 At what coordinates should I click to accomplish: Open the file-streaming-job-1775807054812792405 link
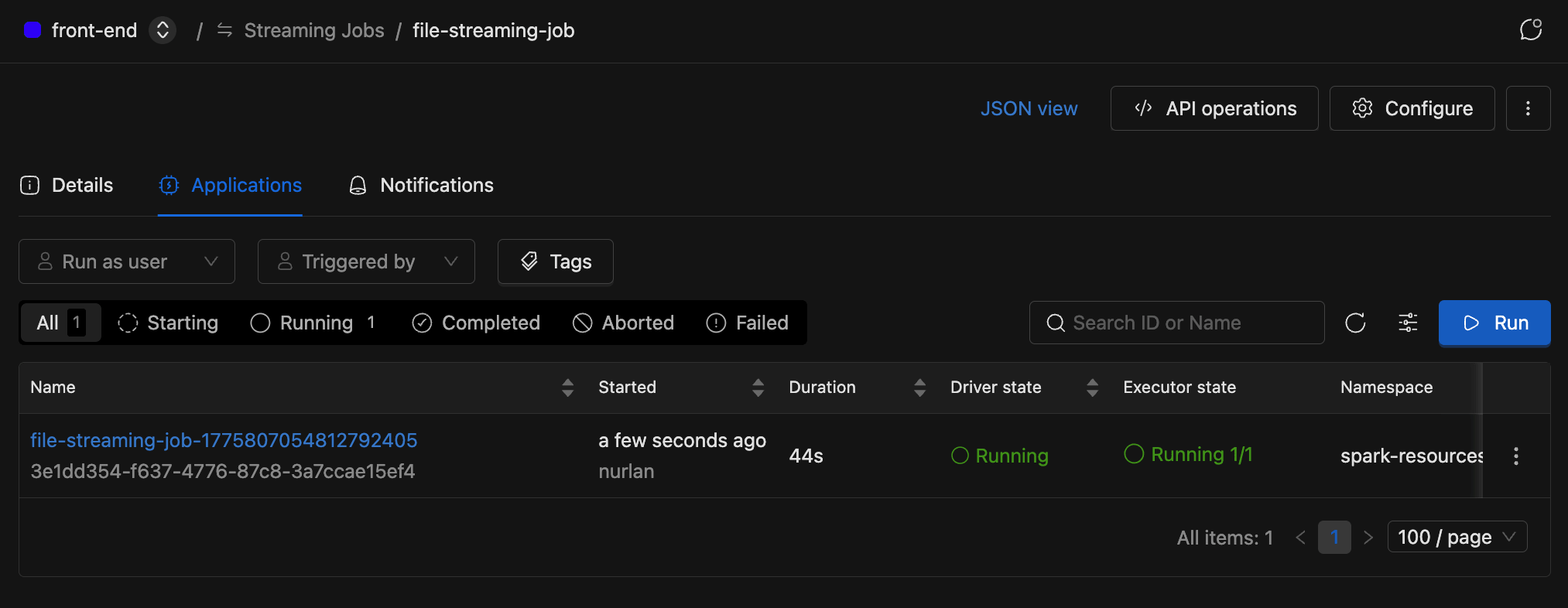(224, 440)
